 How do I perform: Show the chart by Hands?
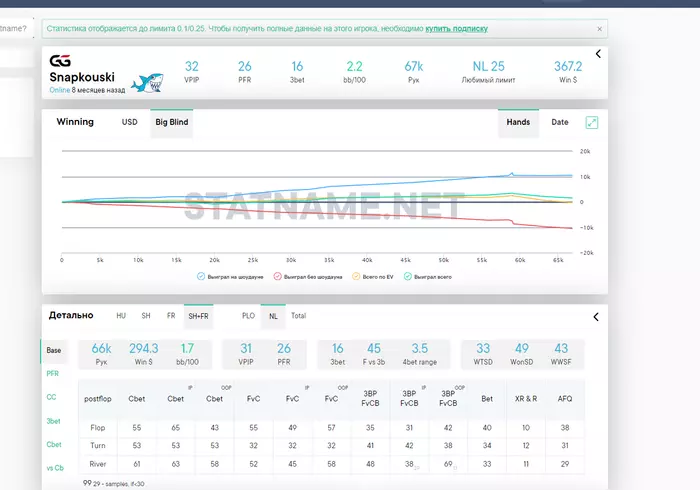[x=518, y=122]
